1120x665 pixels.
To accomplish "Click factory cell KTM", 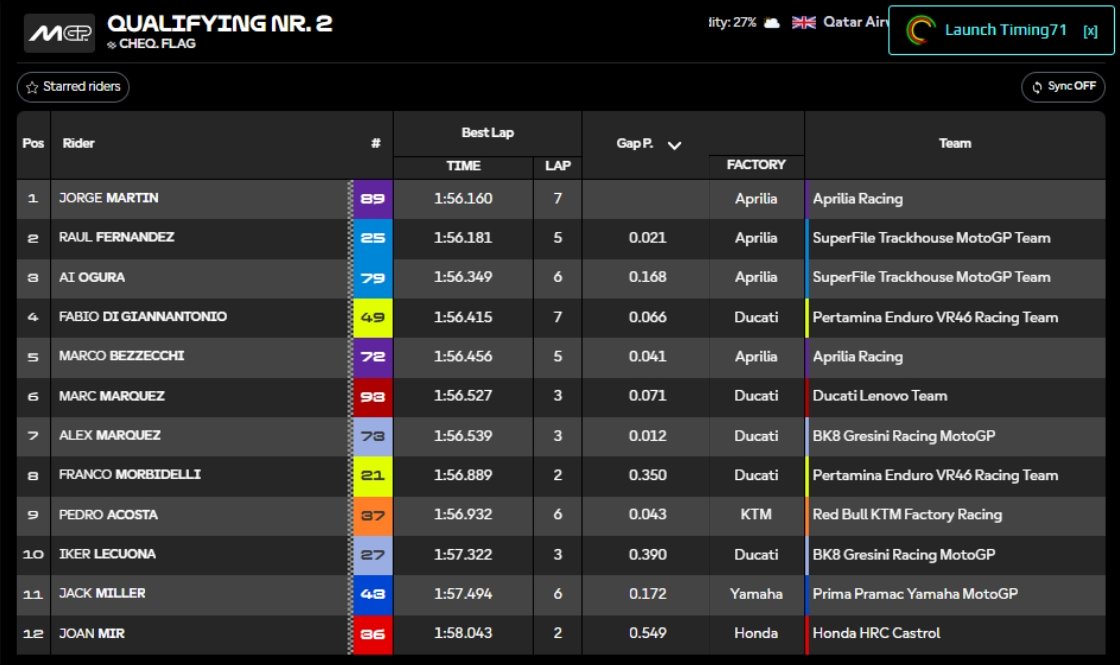I will [756, 514].
